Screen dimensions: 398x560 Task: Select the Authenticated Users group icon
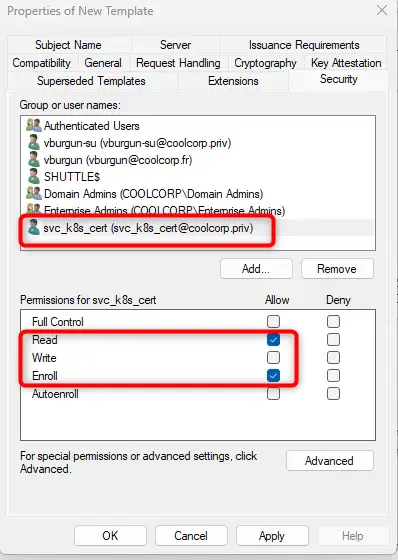click(x=34, y=125)
